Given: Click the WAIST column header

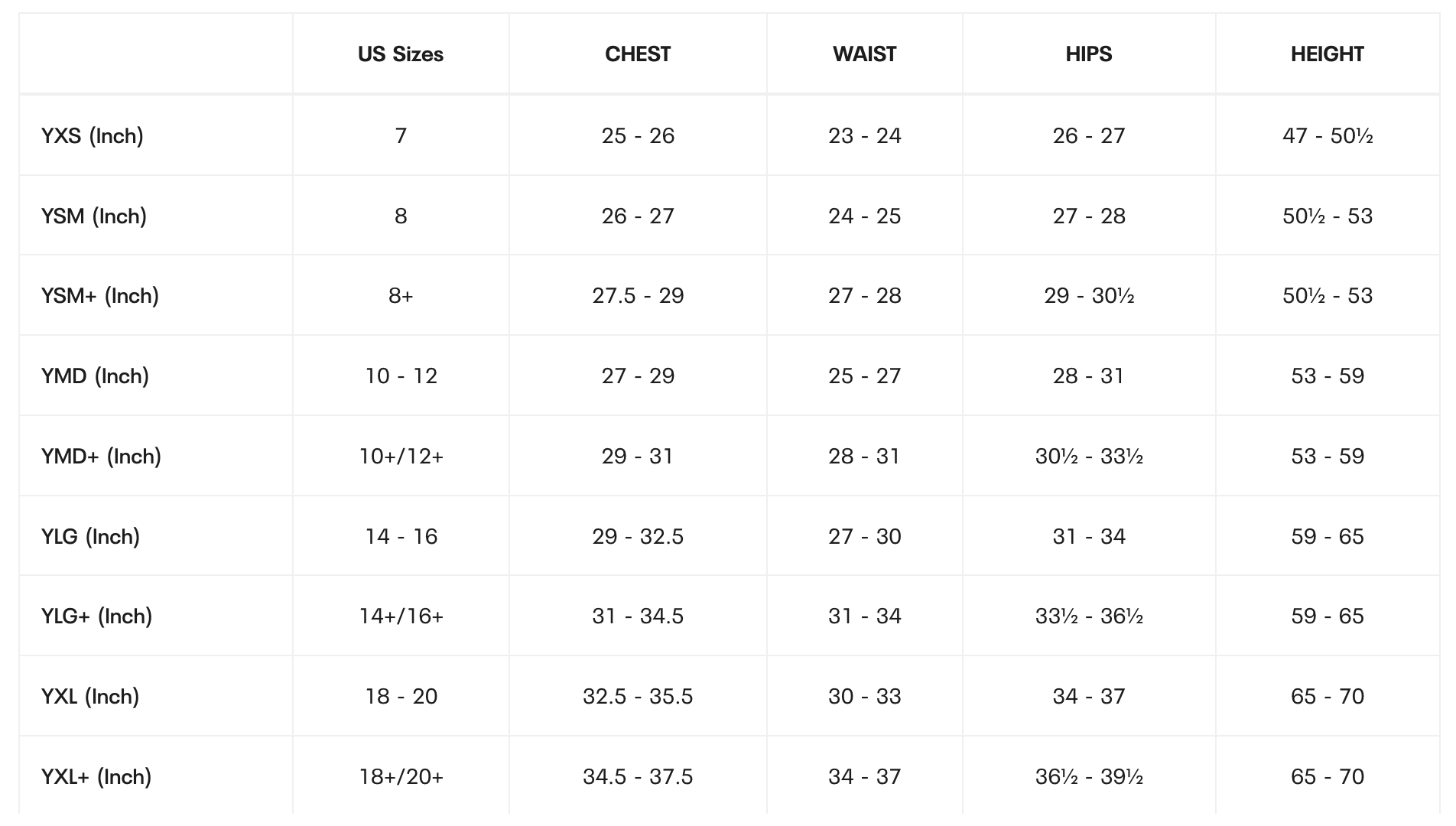Looking at the screenshot, I should point(864,54).
